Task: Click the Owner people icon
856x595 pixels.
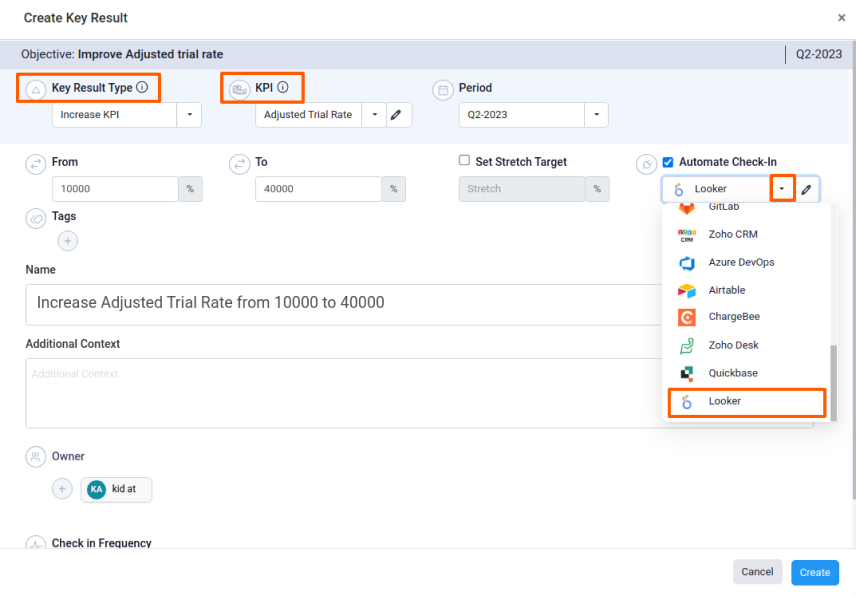Action: tap(36, 457)
